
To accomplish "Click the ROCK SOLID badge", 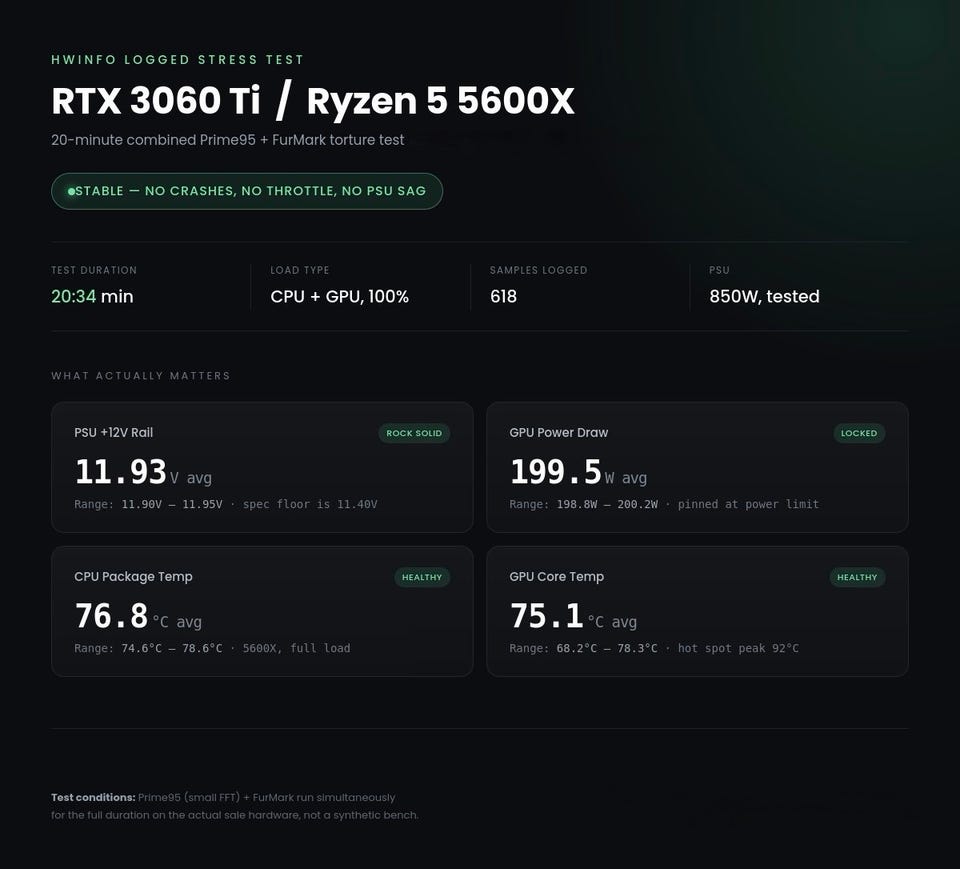I will coord(414,433).
